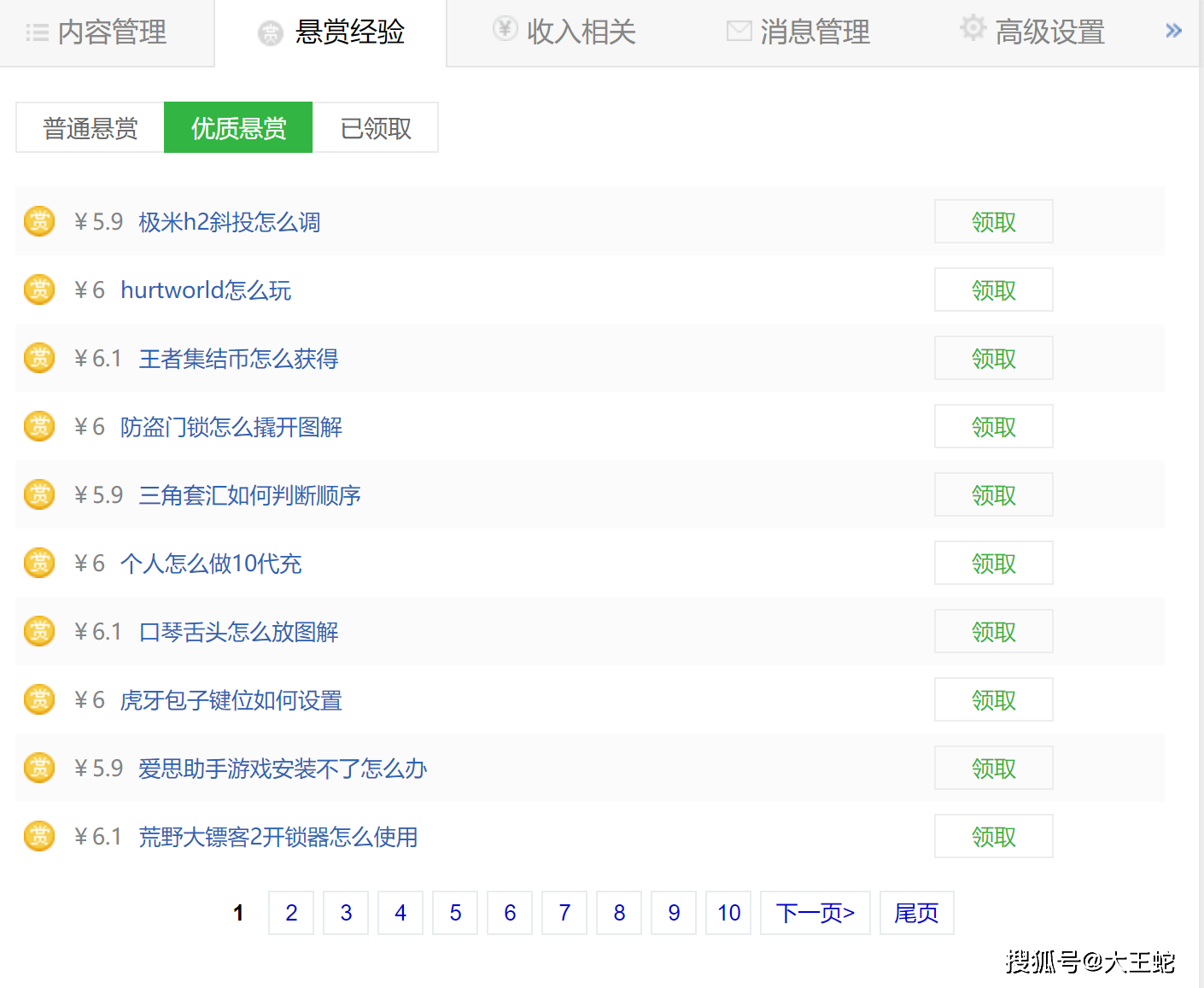Click the coin icon beside 悬赏经验
Image resolution: width=1204 pixels, height=988 pixels.
(x=271, y=33)
